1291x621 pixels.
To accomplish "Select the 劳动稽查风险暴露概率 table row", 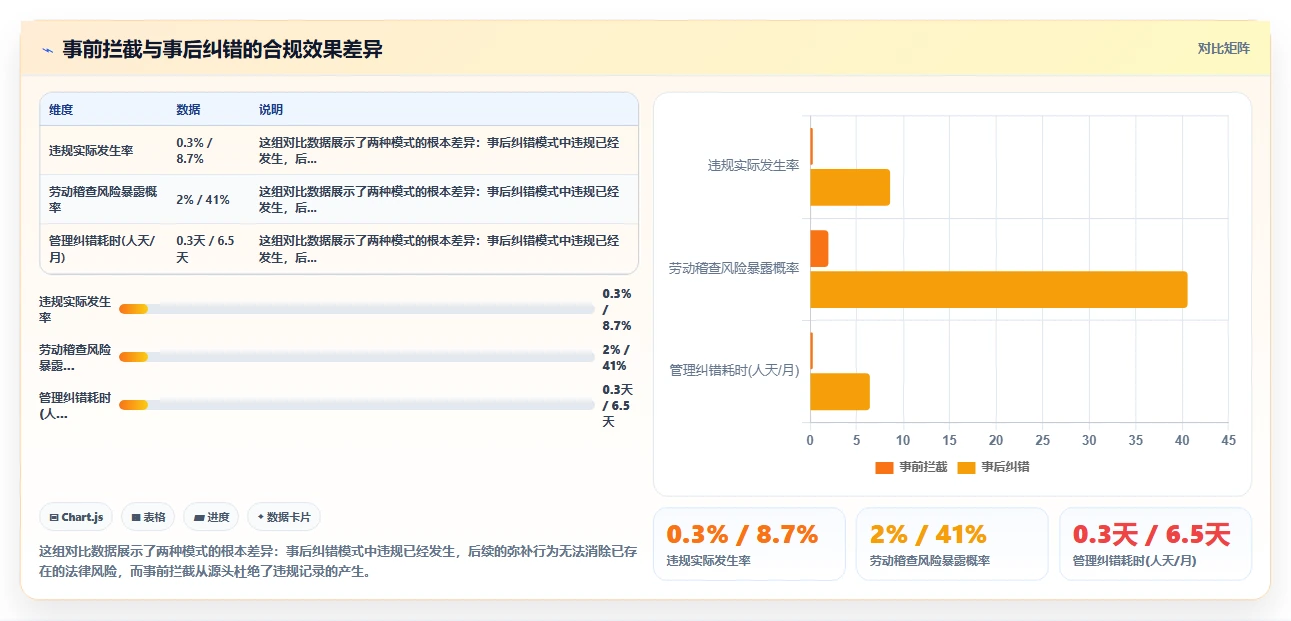I will 339,200.
